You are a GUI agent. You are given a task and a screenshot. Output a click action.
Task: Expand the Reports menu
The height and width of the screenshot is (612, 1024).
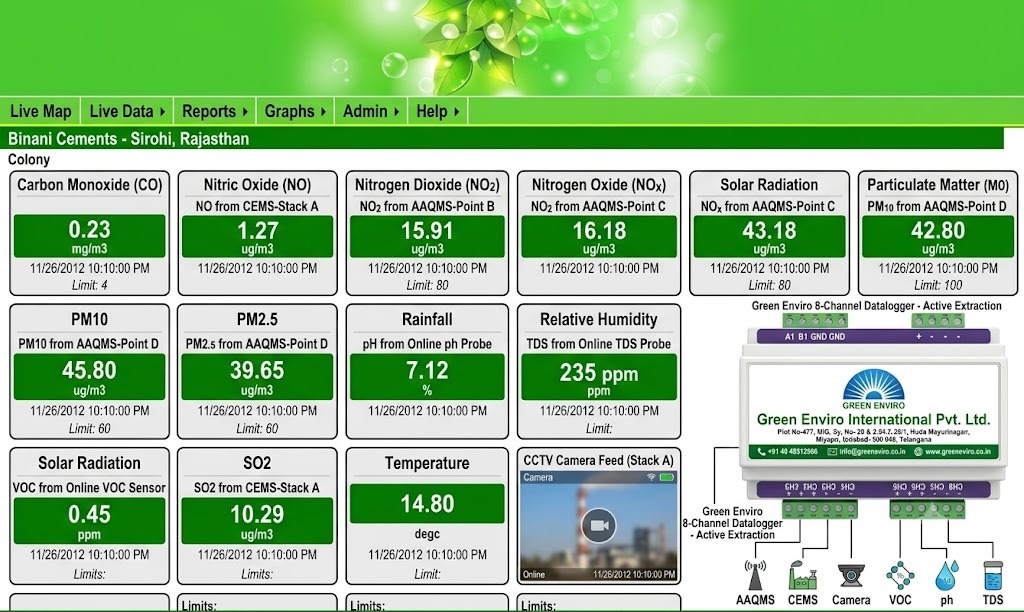click(x=214, y=111)
